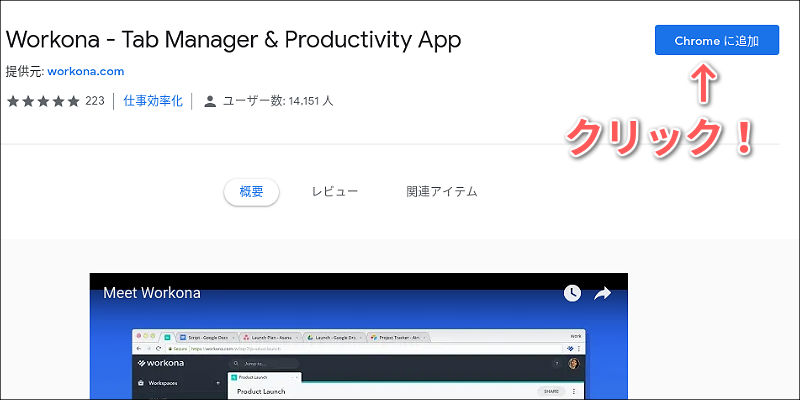Click the Workona - Tab Manager & Productivity App title
This screenshot has height=400, width=800.
[234, 40]
